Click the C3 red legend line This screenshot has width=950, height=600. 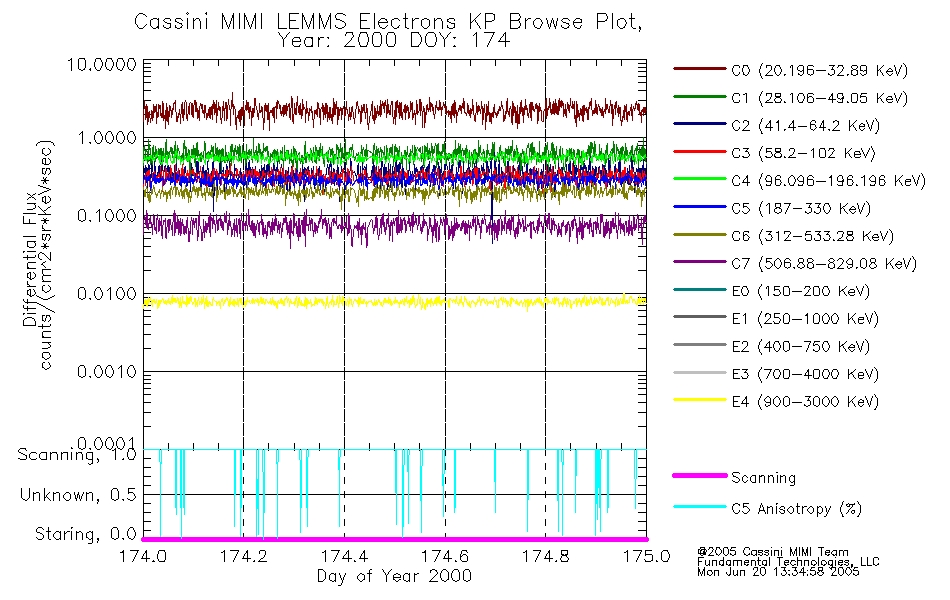point(699,152)
